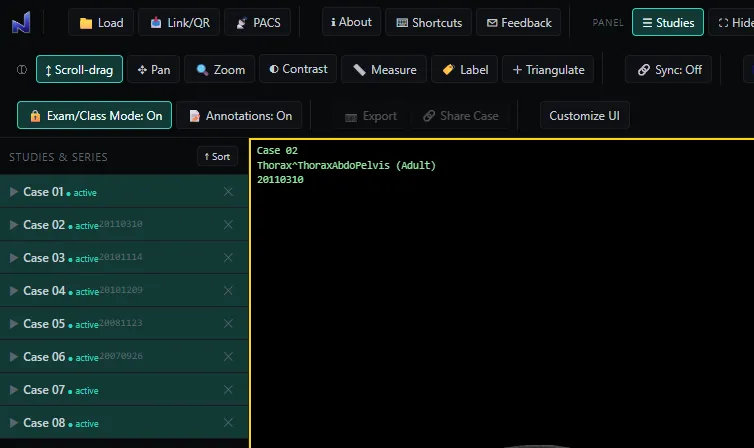Remove Case 03 with its X
The image size is (754, 448).
tap(228, 258)
